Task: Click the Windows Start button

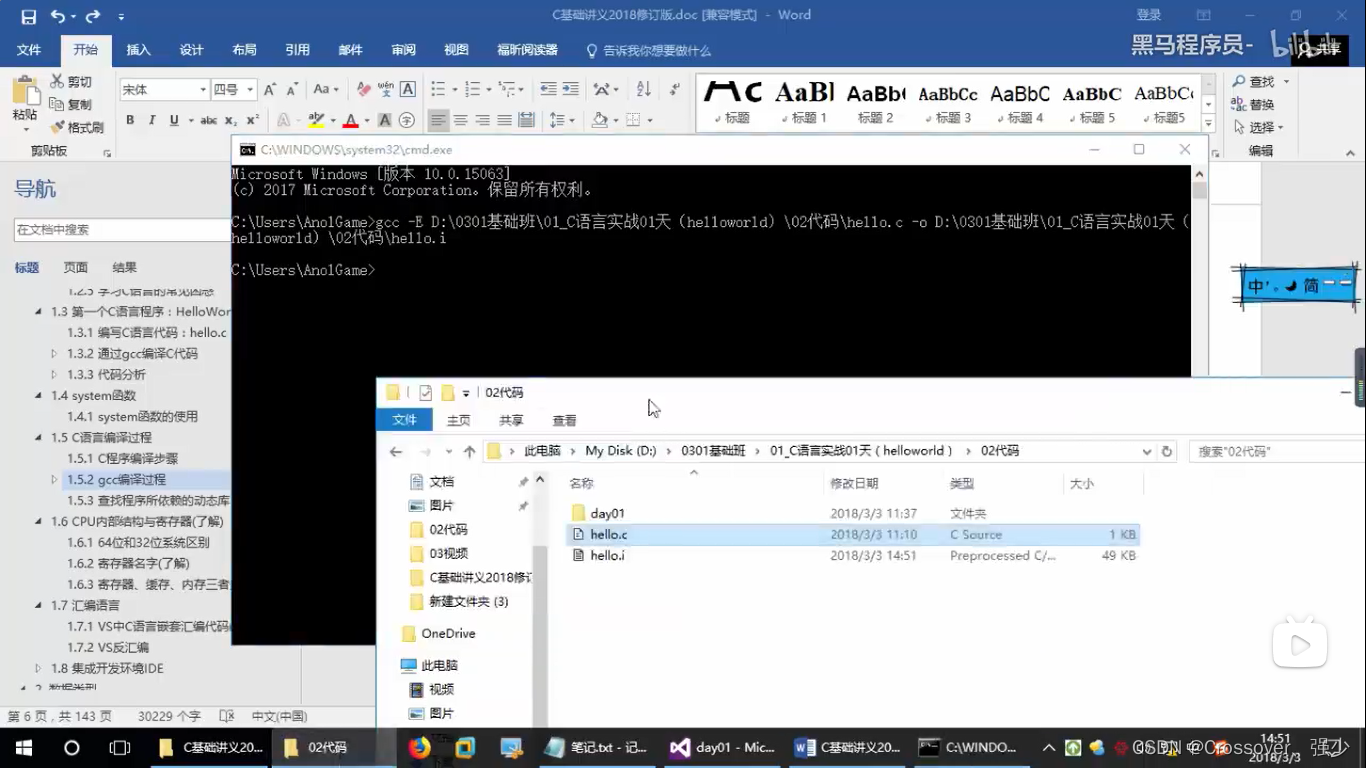Action: point(24,747)
